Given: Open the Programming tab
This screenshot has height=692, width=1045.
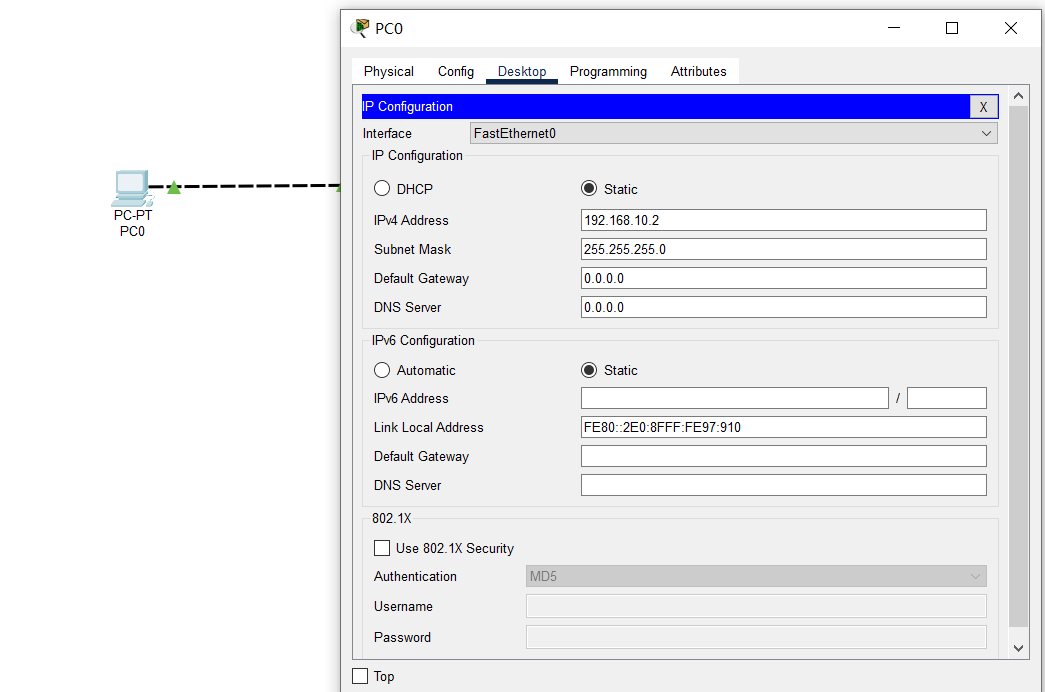Looking at the screenshot, I should pos(608,71).
